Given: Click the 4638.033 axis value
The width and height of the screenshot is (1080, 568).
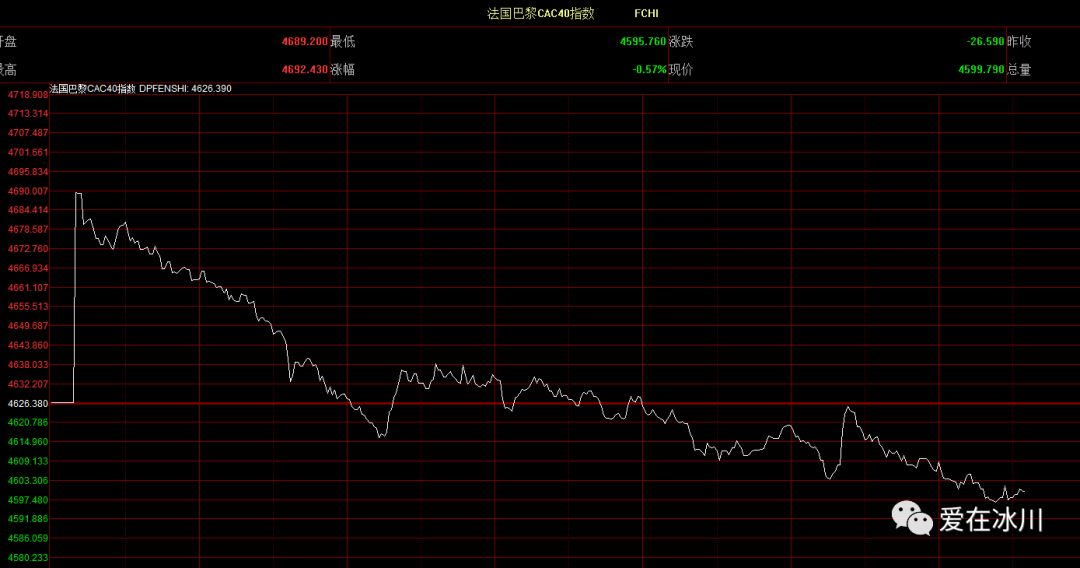Looking at the screenshot, I should pyautogui.click(x=28, y=364).
